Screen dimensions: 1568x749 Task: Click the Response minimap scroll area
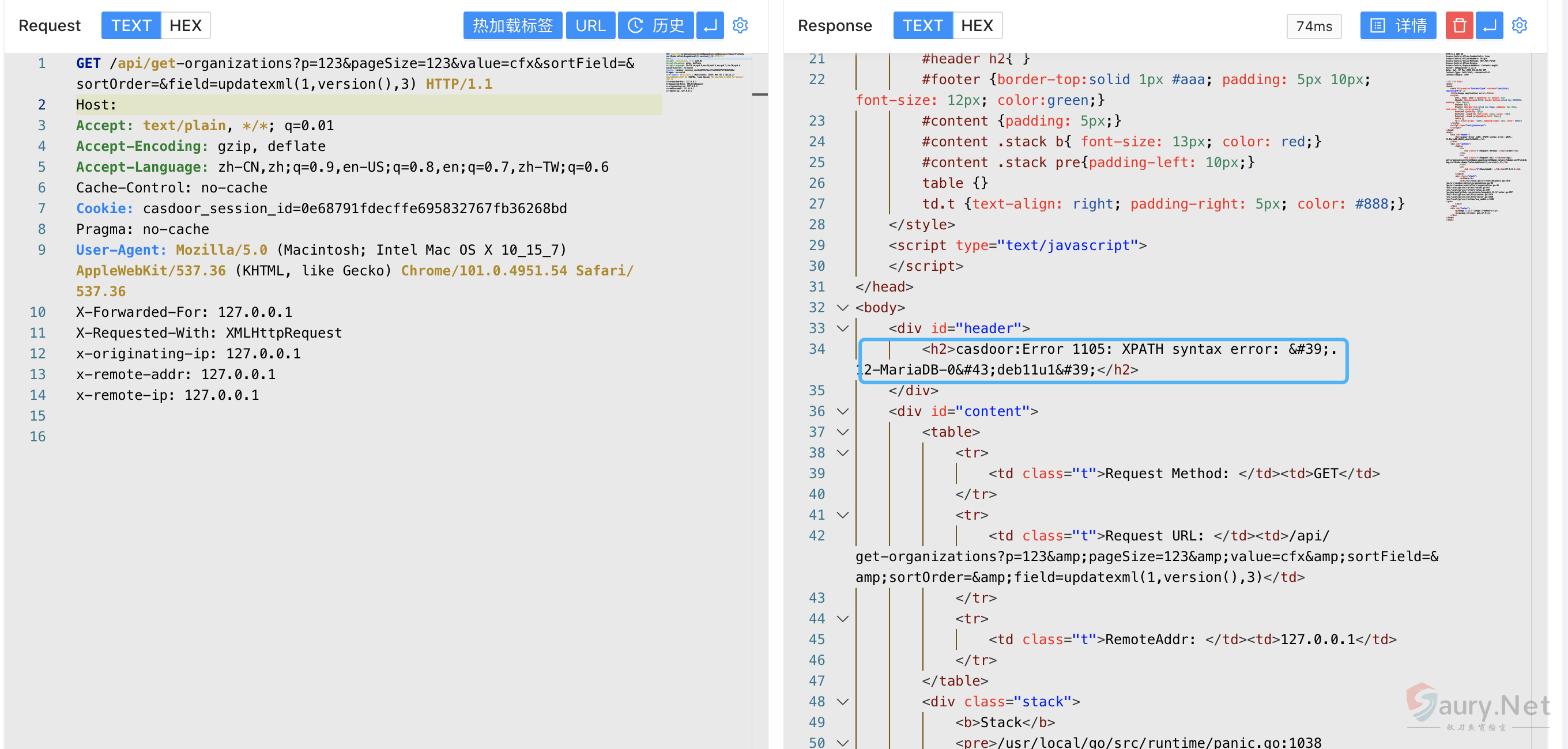tap(1485, 137)
